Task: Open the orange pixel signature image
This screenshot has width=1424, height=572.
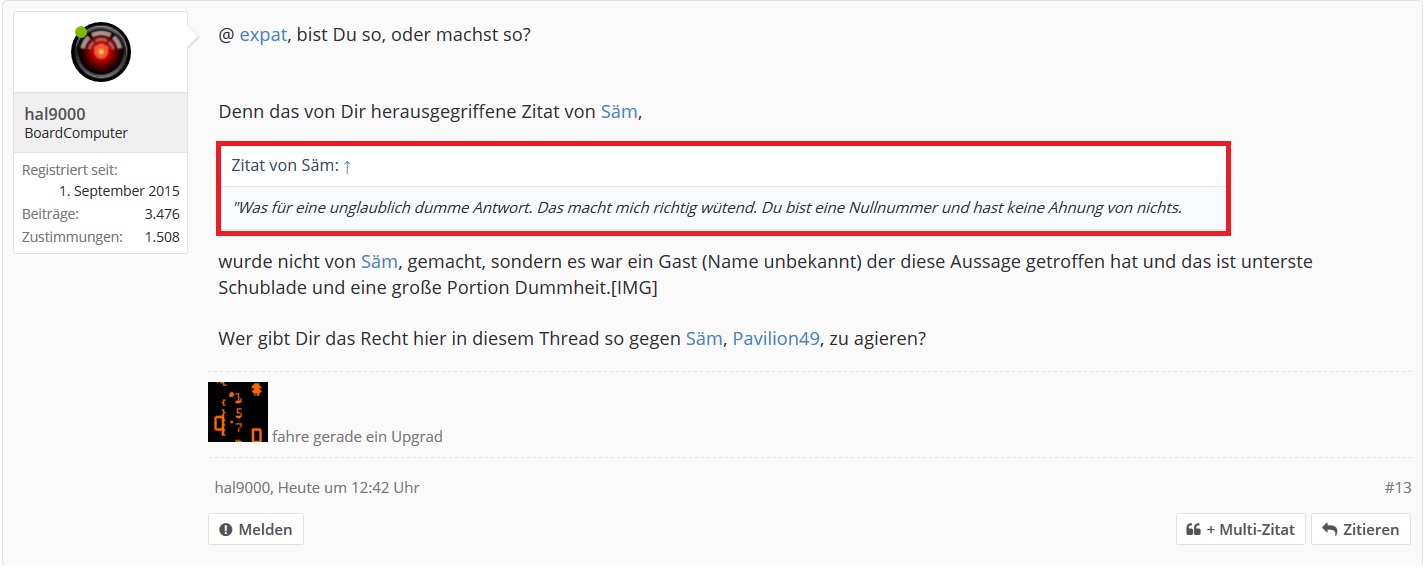Action: tap(238, 412)
